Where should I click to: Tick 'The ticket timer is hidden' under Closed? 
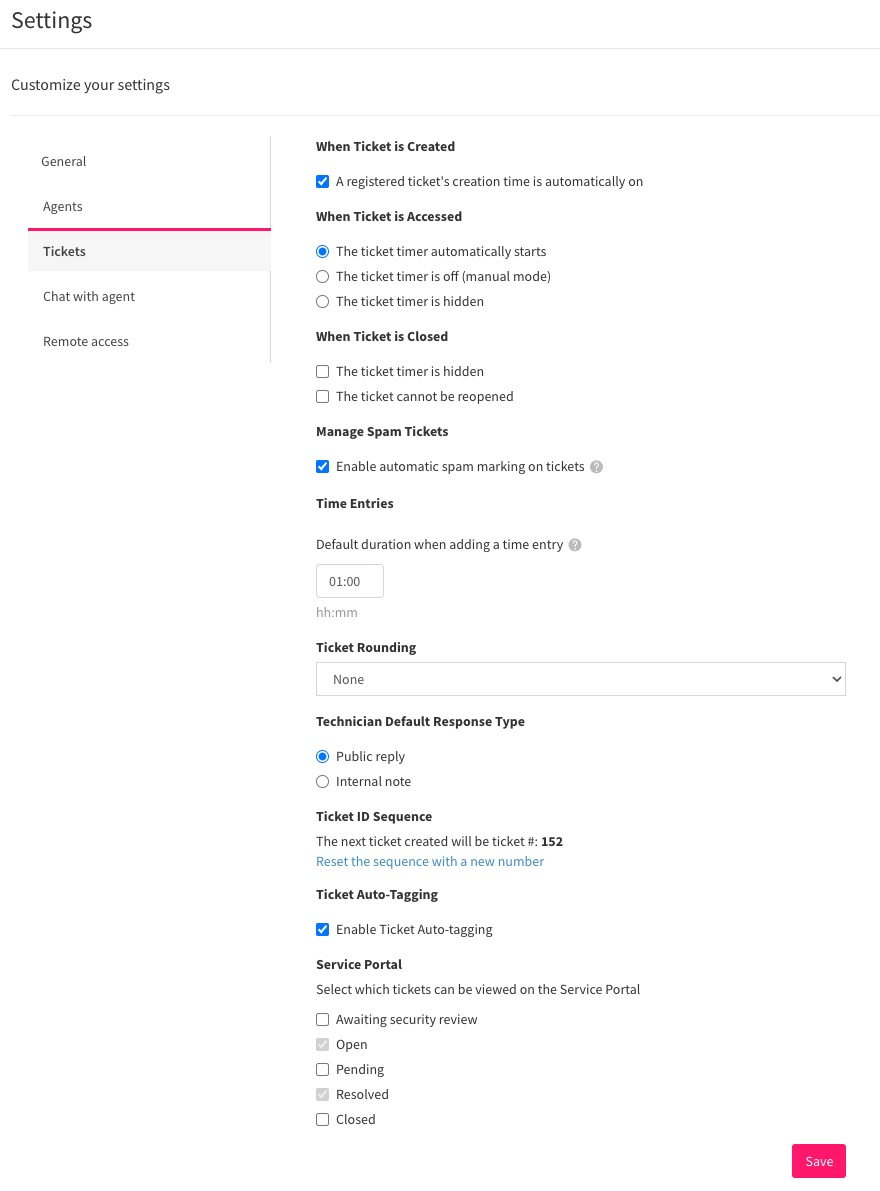coord(323,371)
